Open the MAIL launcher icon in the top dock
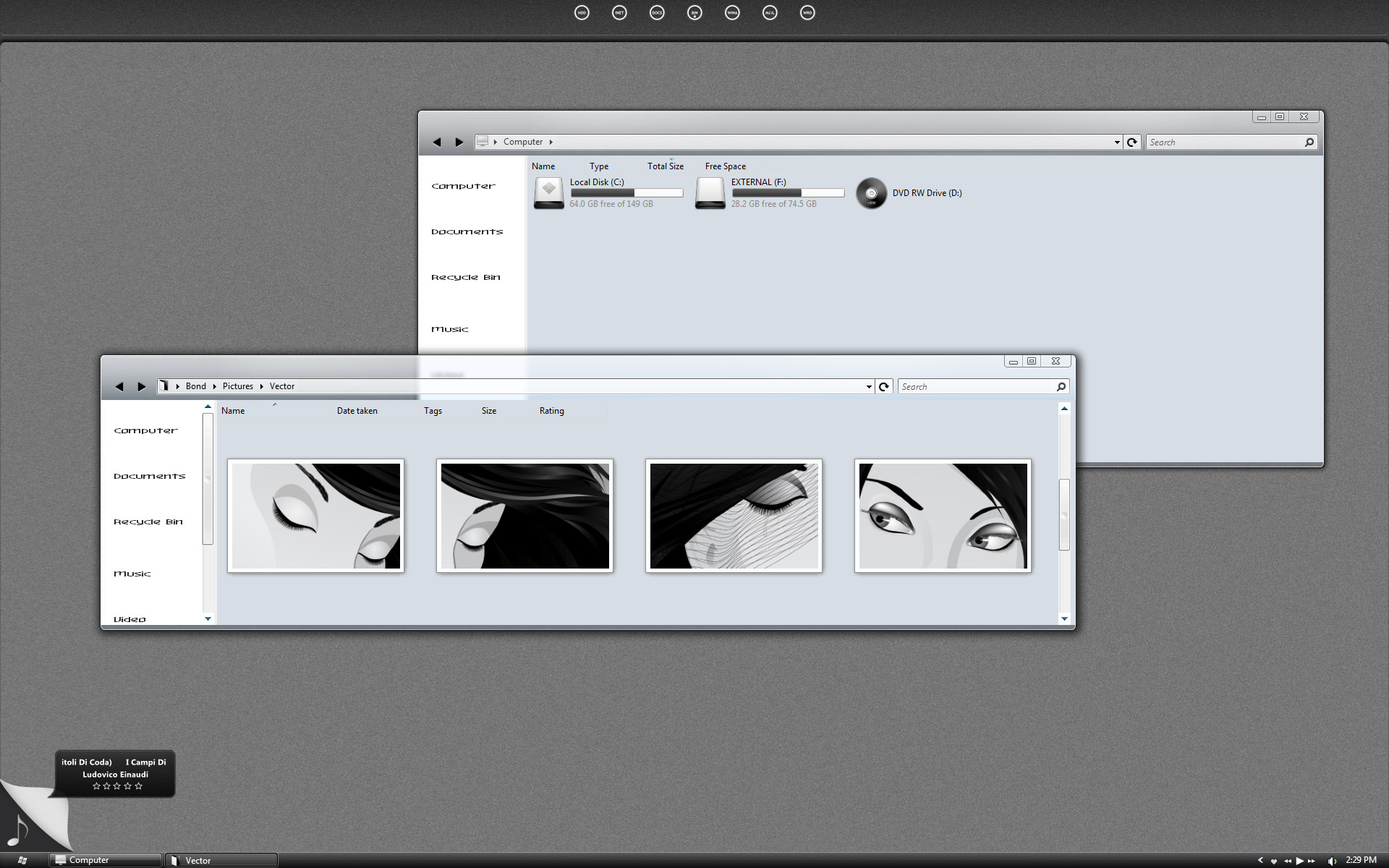The image size is (1389, 868). 770,12
